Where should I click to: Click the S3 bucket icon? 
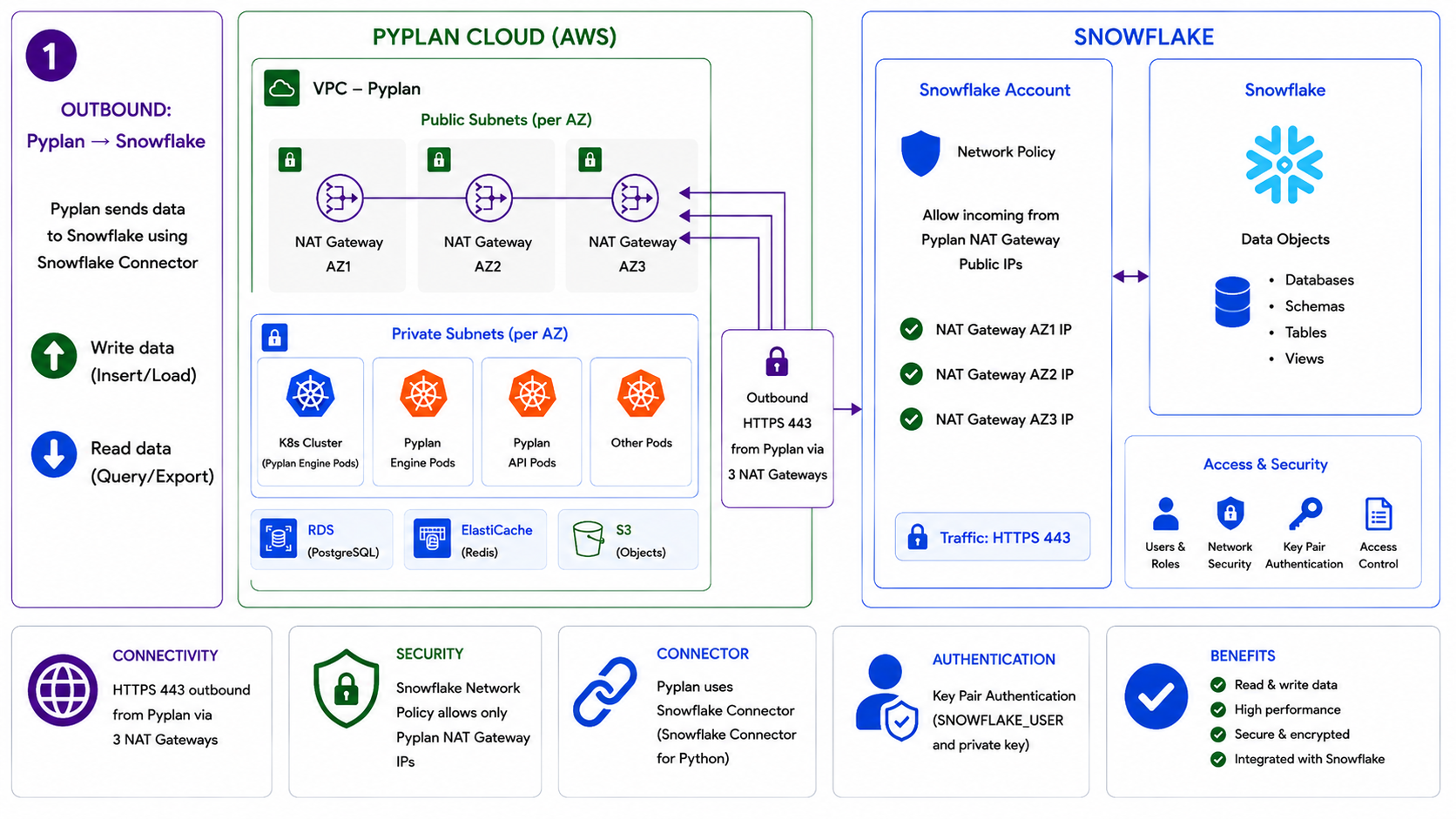coord(588,539)
